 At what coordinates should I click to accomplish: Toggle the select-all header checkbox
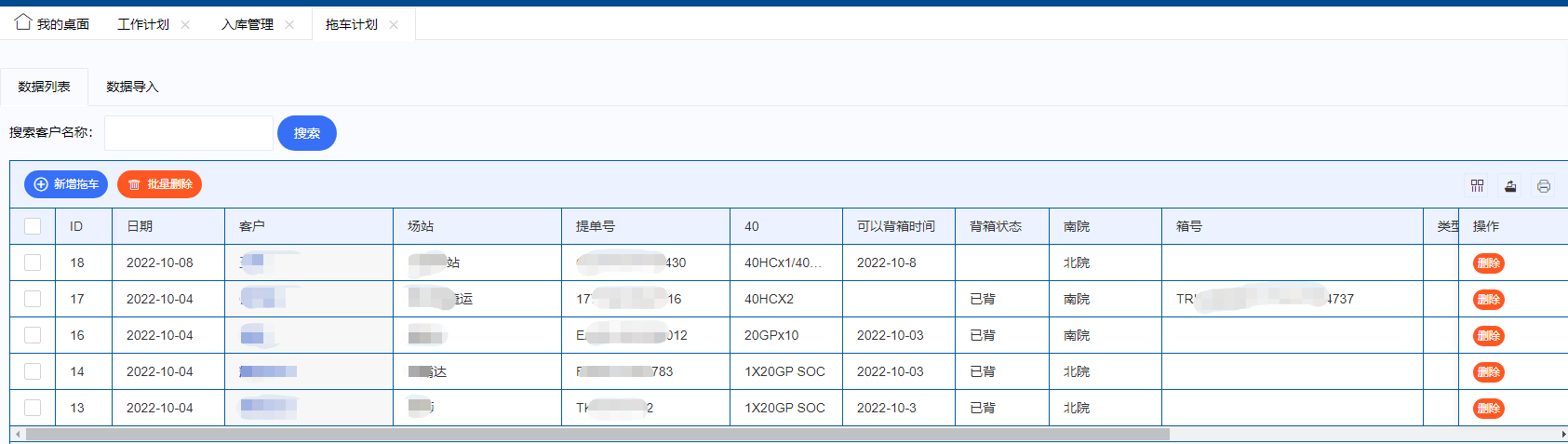pos(33,226)
